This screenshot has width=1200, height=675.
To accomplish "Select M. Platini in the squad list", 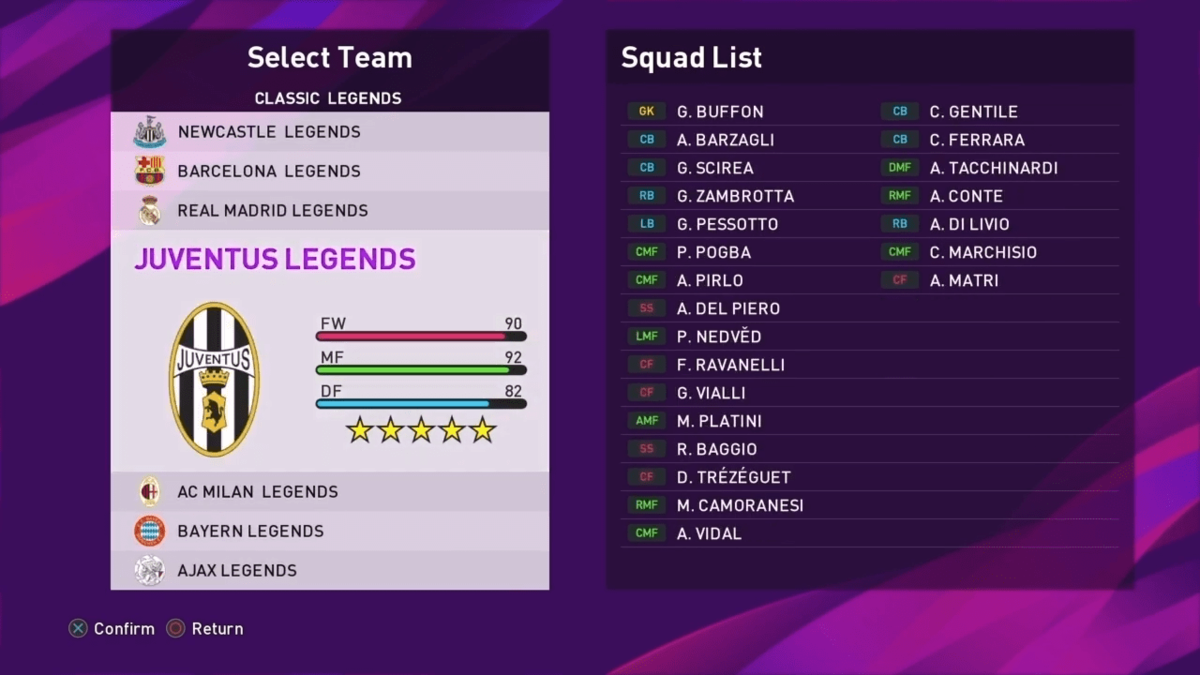I will (719, 421).
